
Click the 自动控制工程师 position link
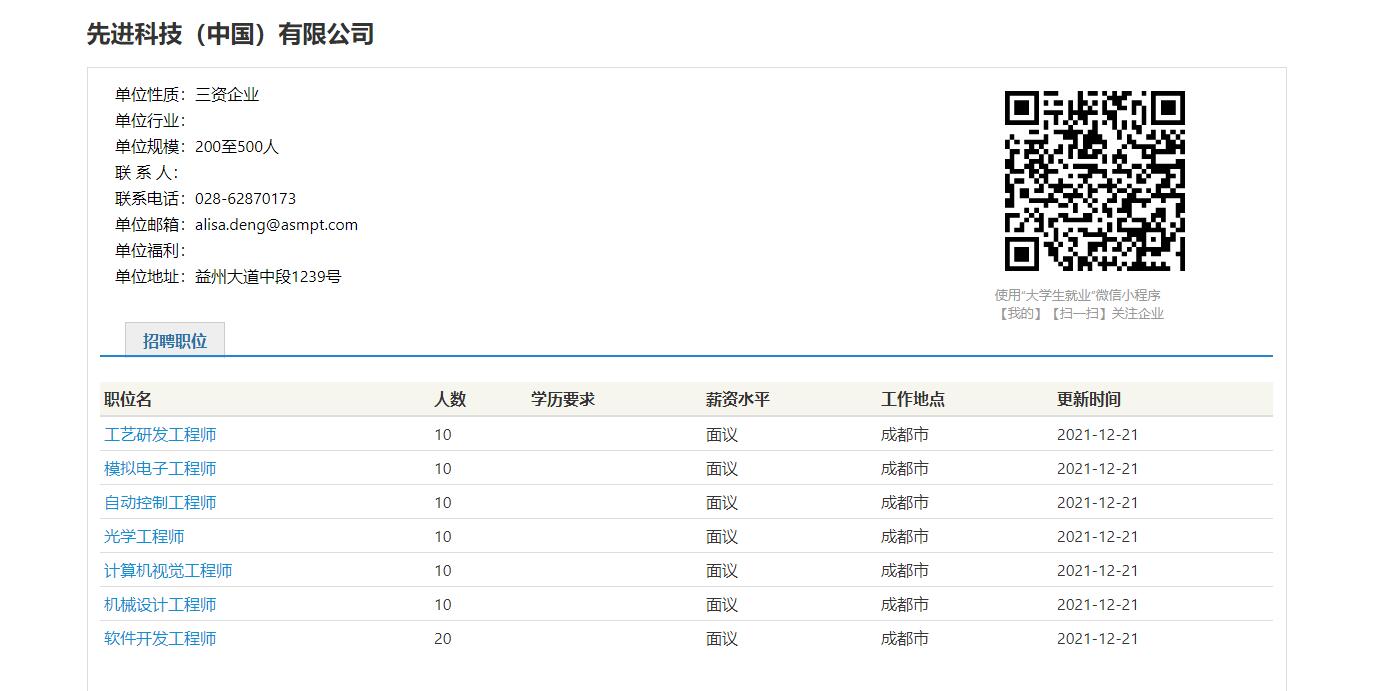pos(160,503)
